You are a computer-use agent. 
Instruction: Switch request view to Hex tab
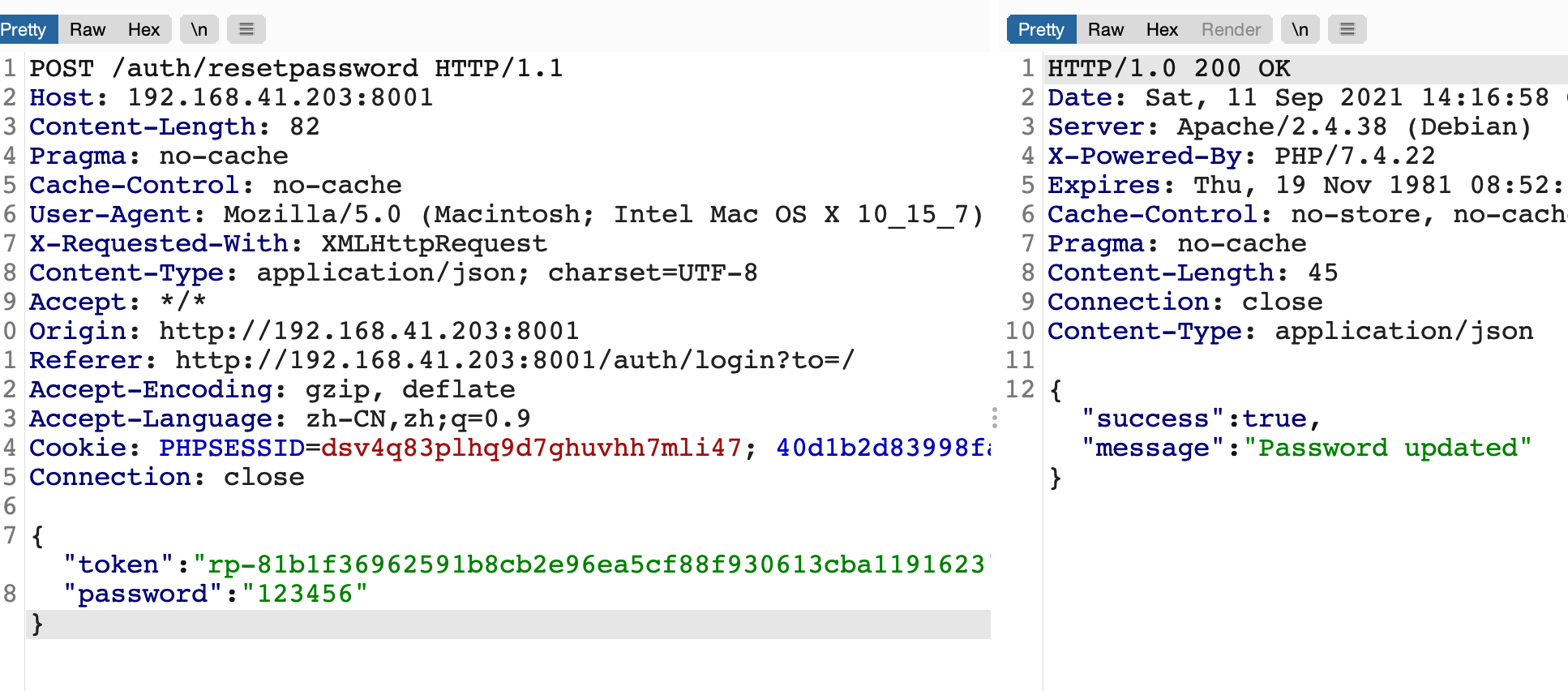tap(144, 30)
